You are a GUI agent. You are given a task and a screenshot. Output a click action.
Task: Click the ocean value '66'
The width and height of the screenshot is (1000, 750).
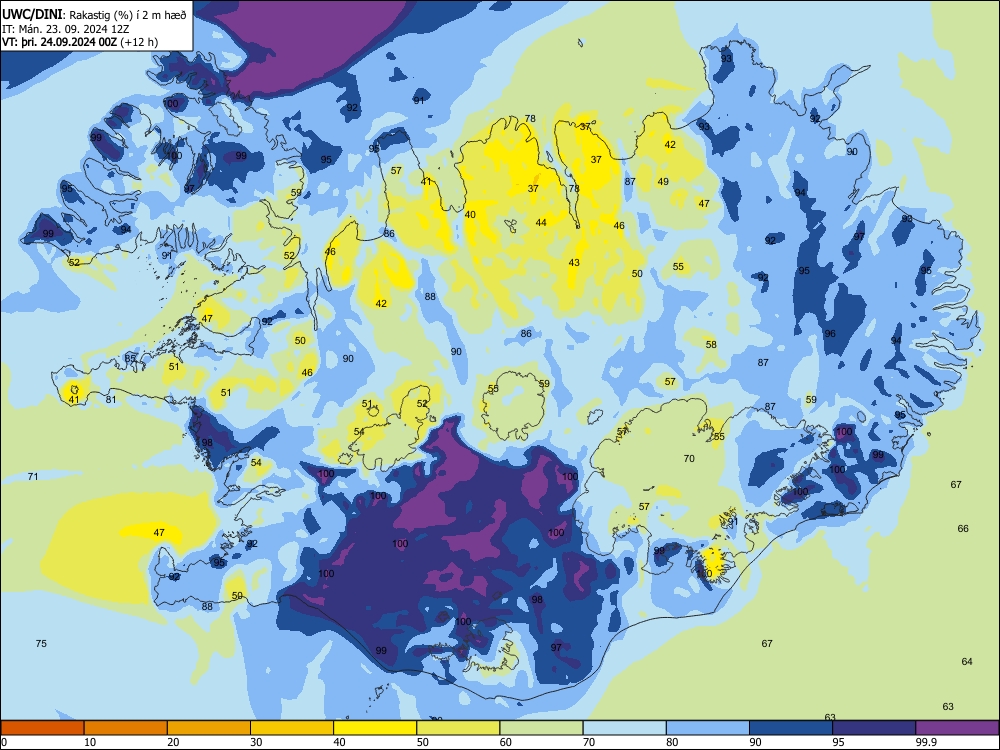click(963, 529)
